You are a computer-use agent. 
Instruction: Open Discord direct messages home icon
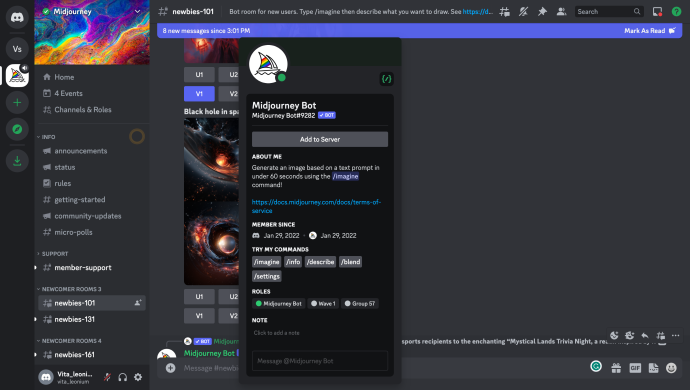pos(17,17)
